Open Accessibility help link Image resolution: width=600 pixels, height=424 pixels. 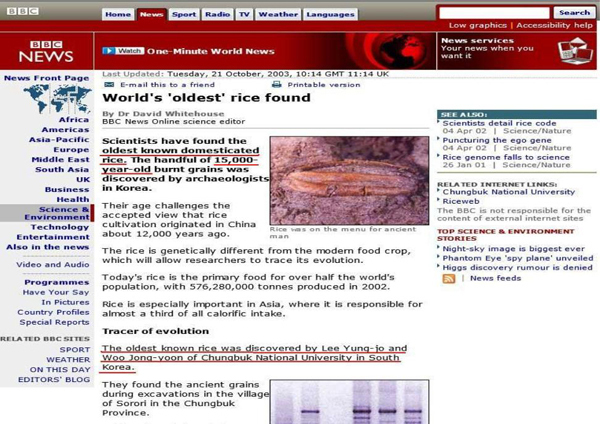[554, 25]
